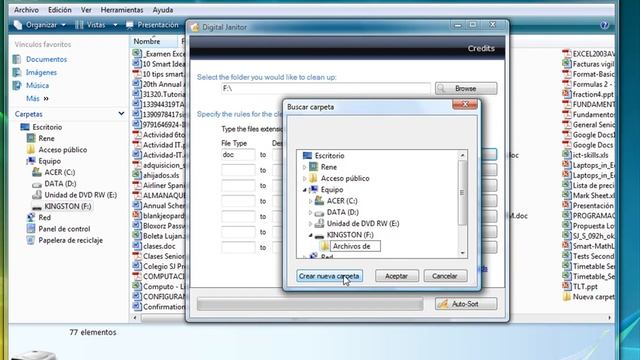Open Papelera de reciclaje in tree
Screen dimensions: 640x360
click(70, 240)
